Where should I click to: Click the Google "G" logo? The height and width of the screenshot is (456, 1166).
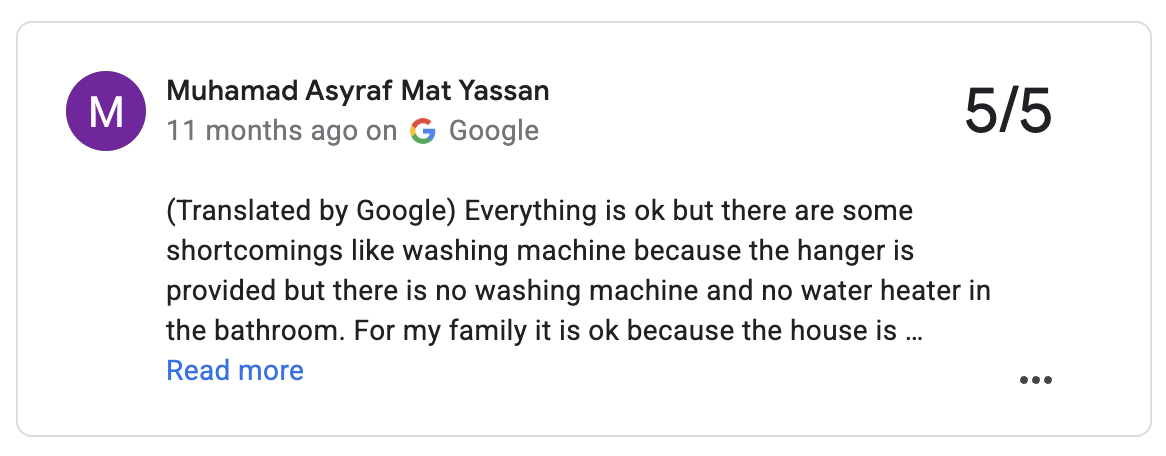coord(423,131)
